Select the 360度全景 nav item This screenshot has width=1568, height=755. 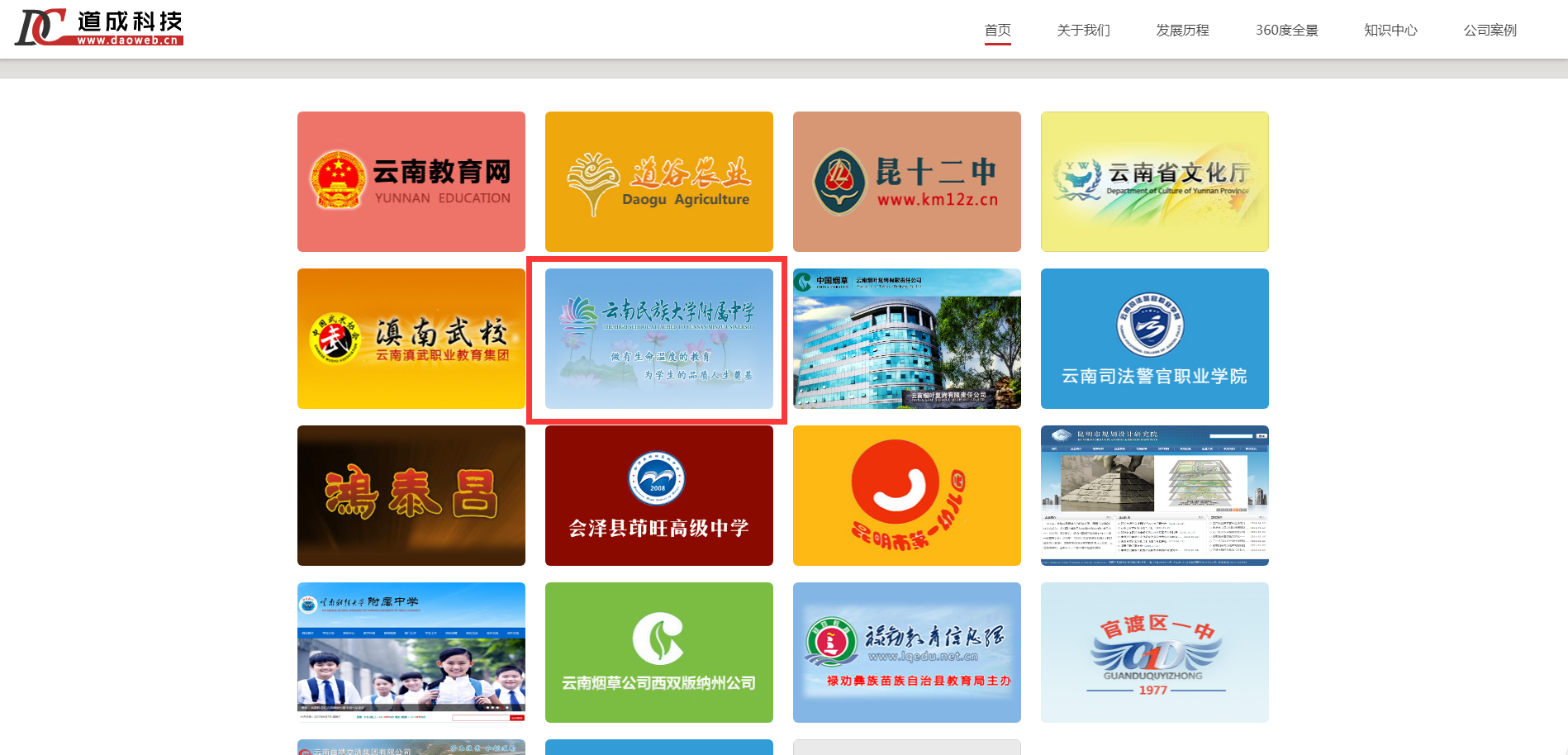(1286, 31)
